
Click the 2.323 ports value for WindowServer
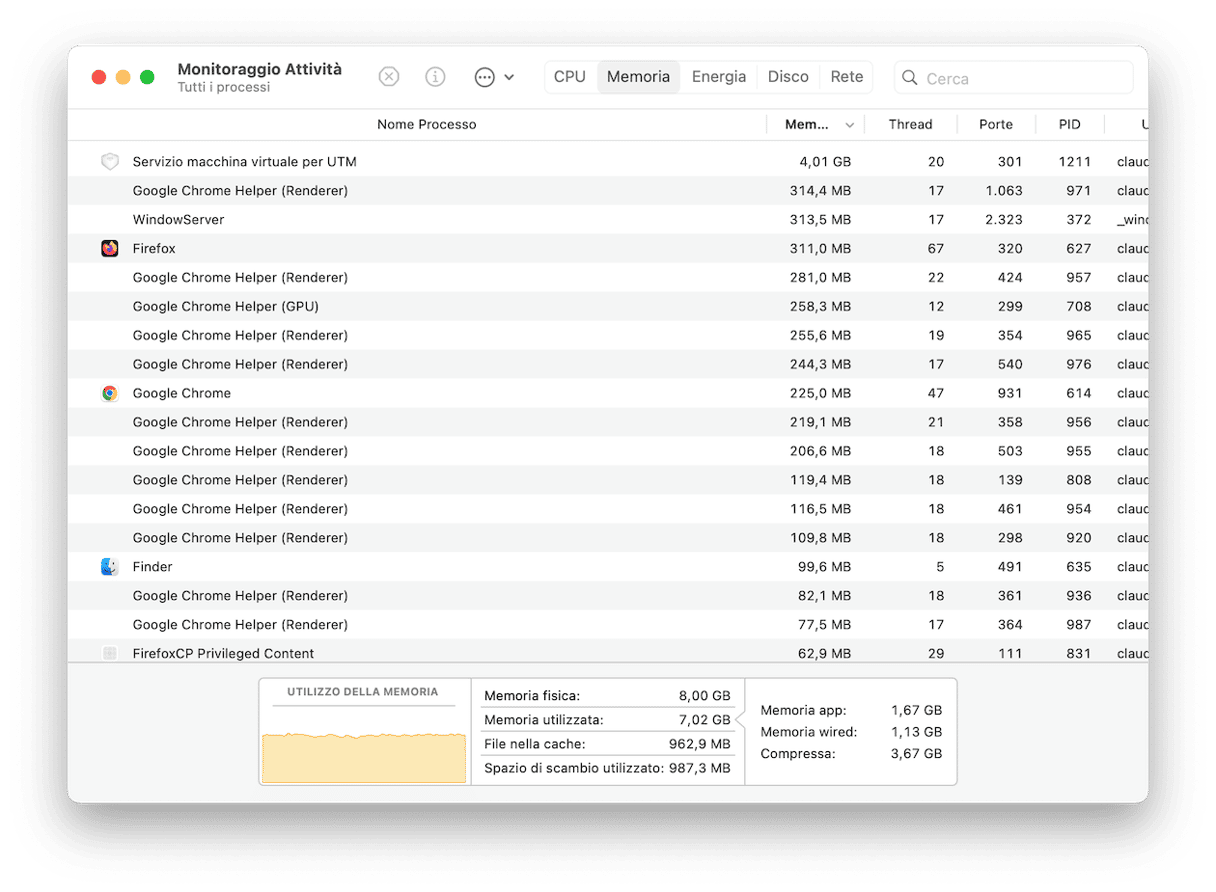1002,220
